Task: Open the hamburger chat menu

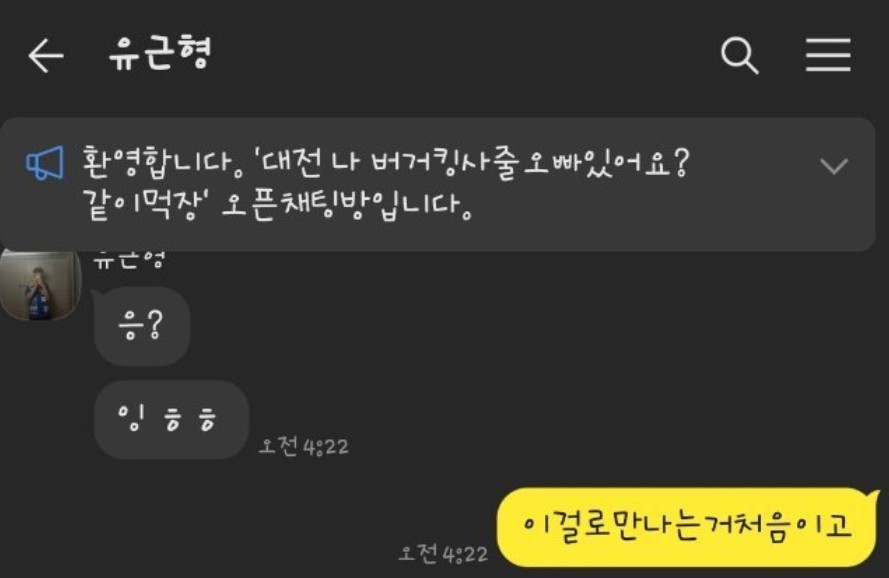Action: click(828, 55)
